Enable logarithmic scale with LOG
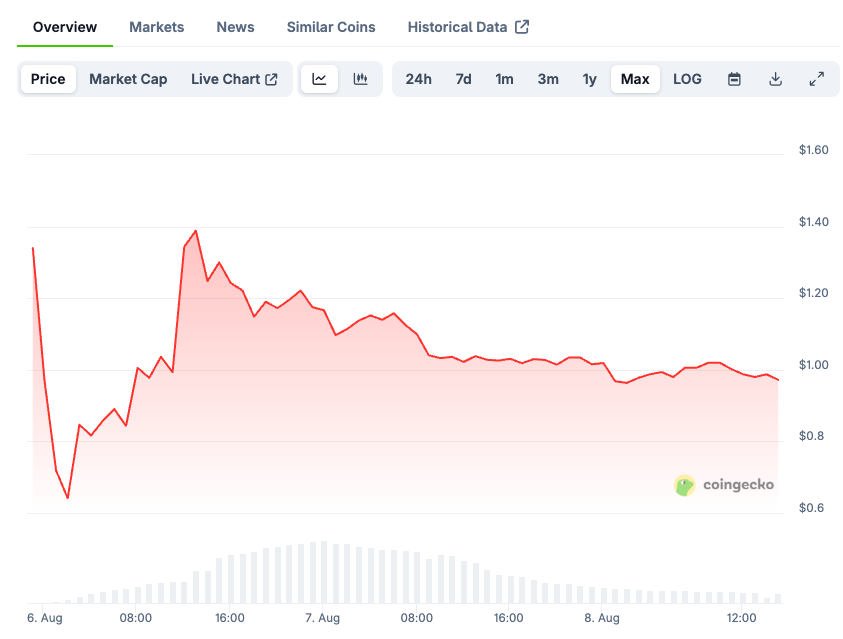 pyautogui.click(x=687, y=78)
